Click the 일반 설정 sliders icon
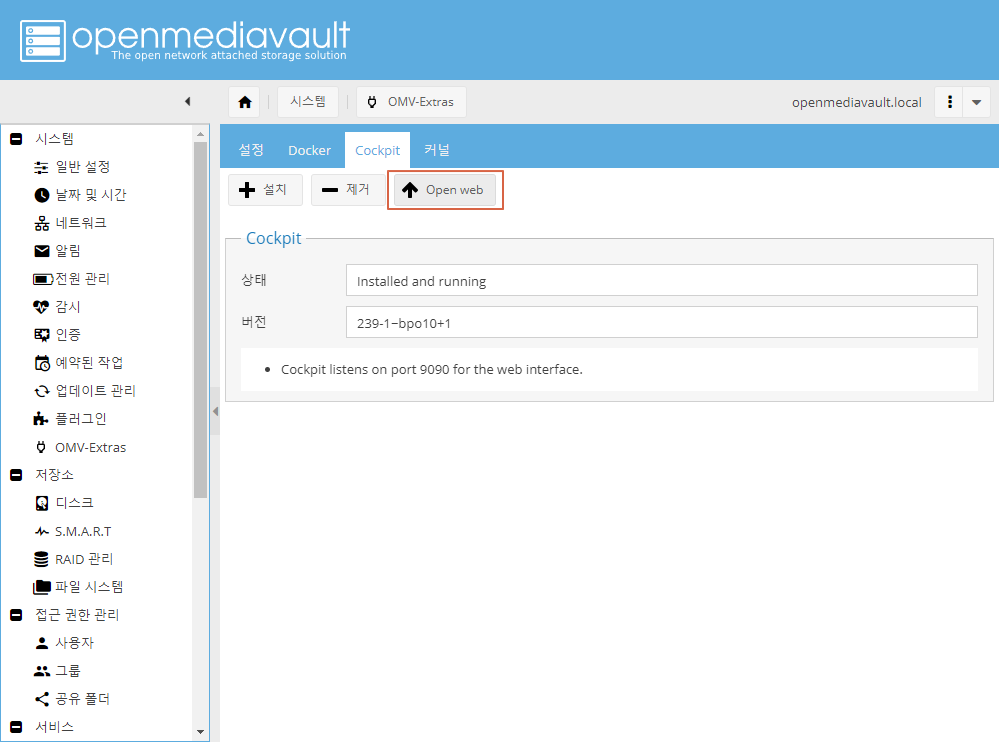This screenshot has height=742, width=999. pos(41,168)
